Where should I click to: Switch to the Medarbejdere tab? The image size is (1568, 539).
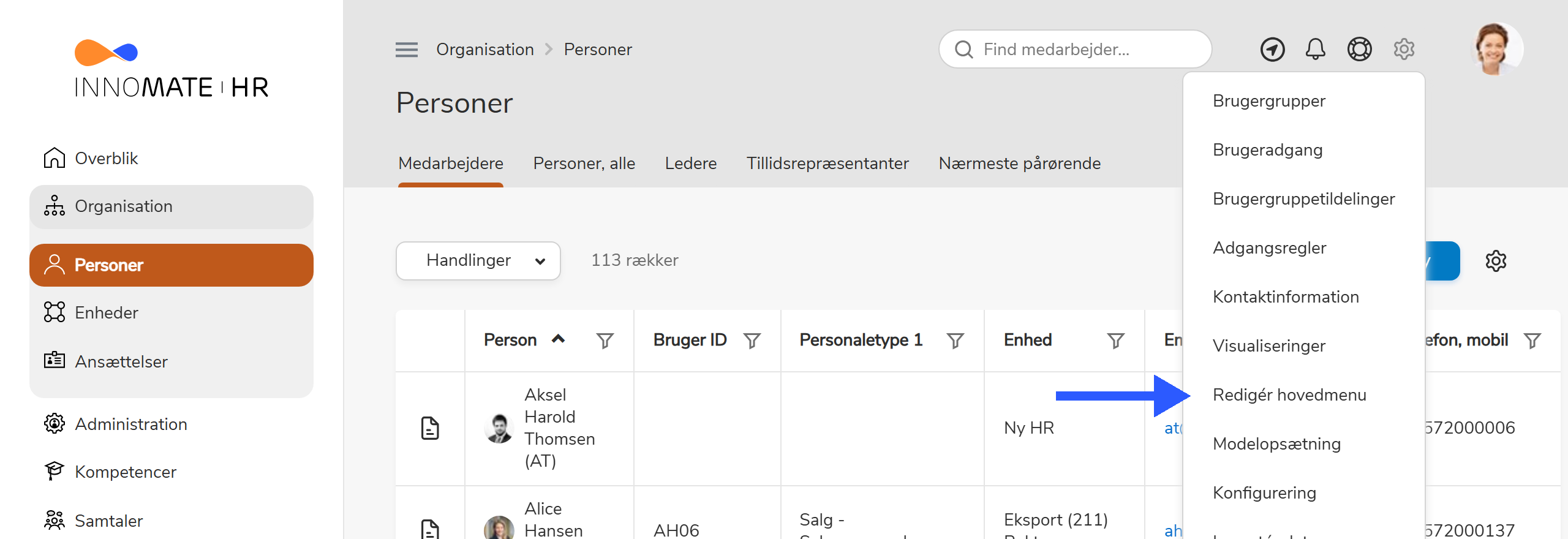[x=451, y=164]
